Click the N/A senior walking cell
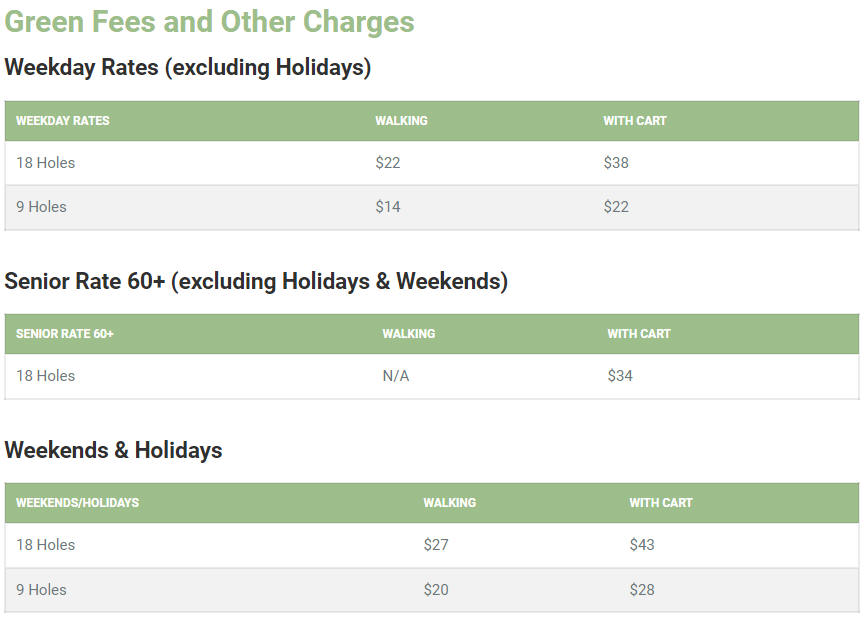This screenshot has width=867, height=631. point(396,376)
